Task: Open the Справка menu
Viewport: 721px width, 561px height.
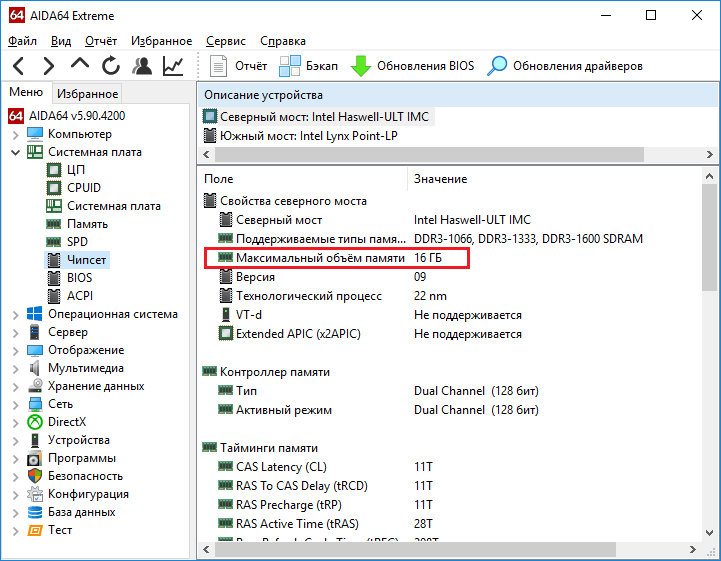Action: click(x=283, y=41)
